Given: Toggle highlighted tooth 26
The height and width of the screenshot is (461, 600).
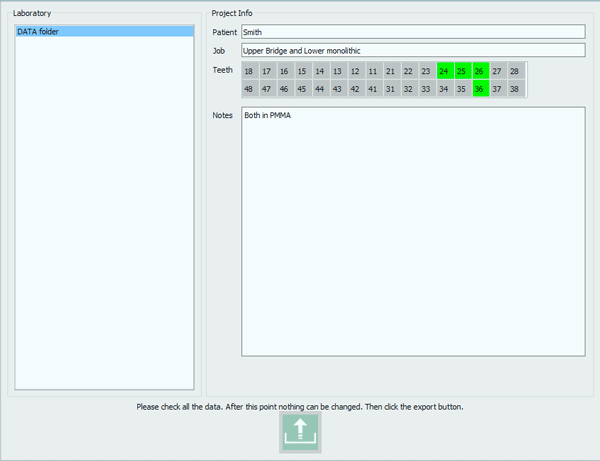Looking at the screenshot, I should coord(480,71).
